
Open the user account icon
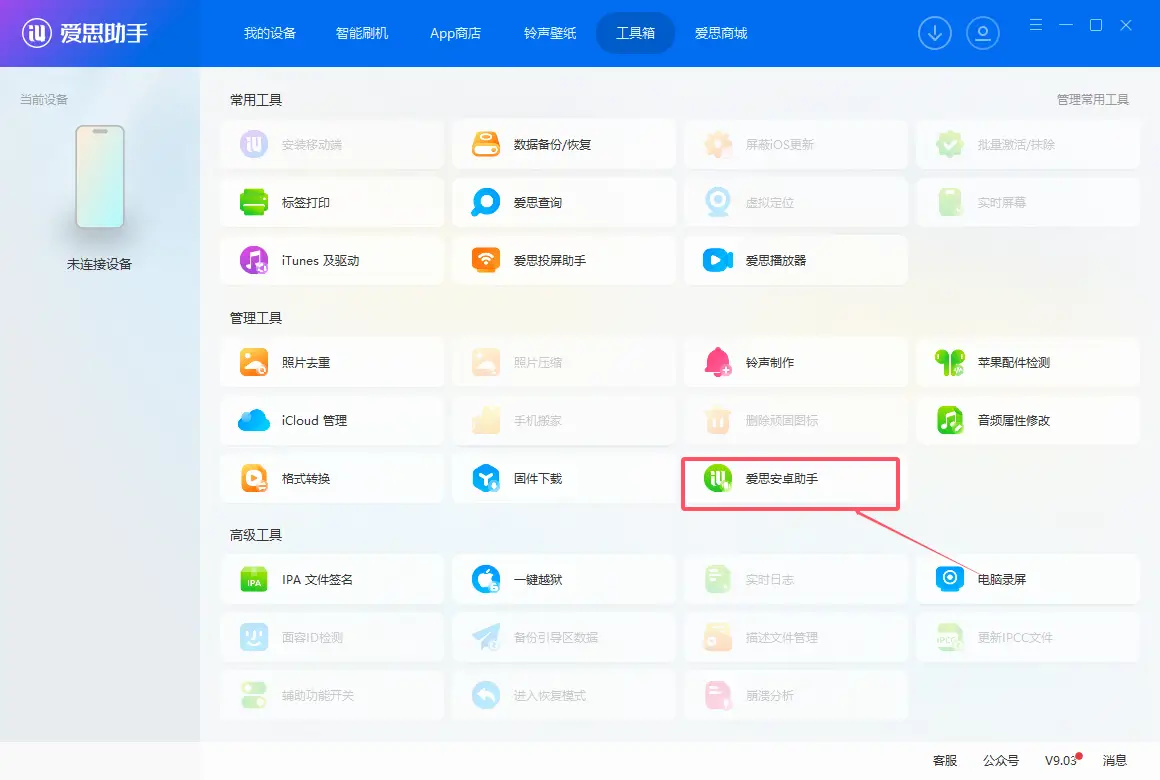983,33
